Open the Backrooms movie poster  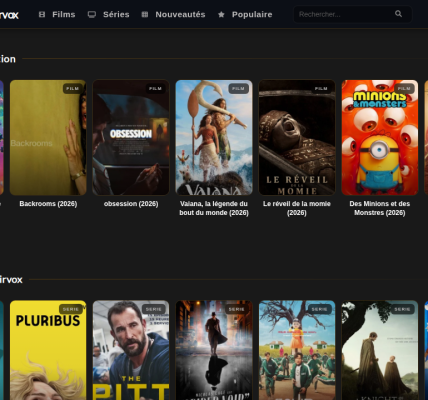point(48,137)
